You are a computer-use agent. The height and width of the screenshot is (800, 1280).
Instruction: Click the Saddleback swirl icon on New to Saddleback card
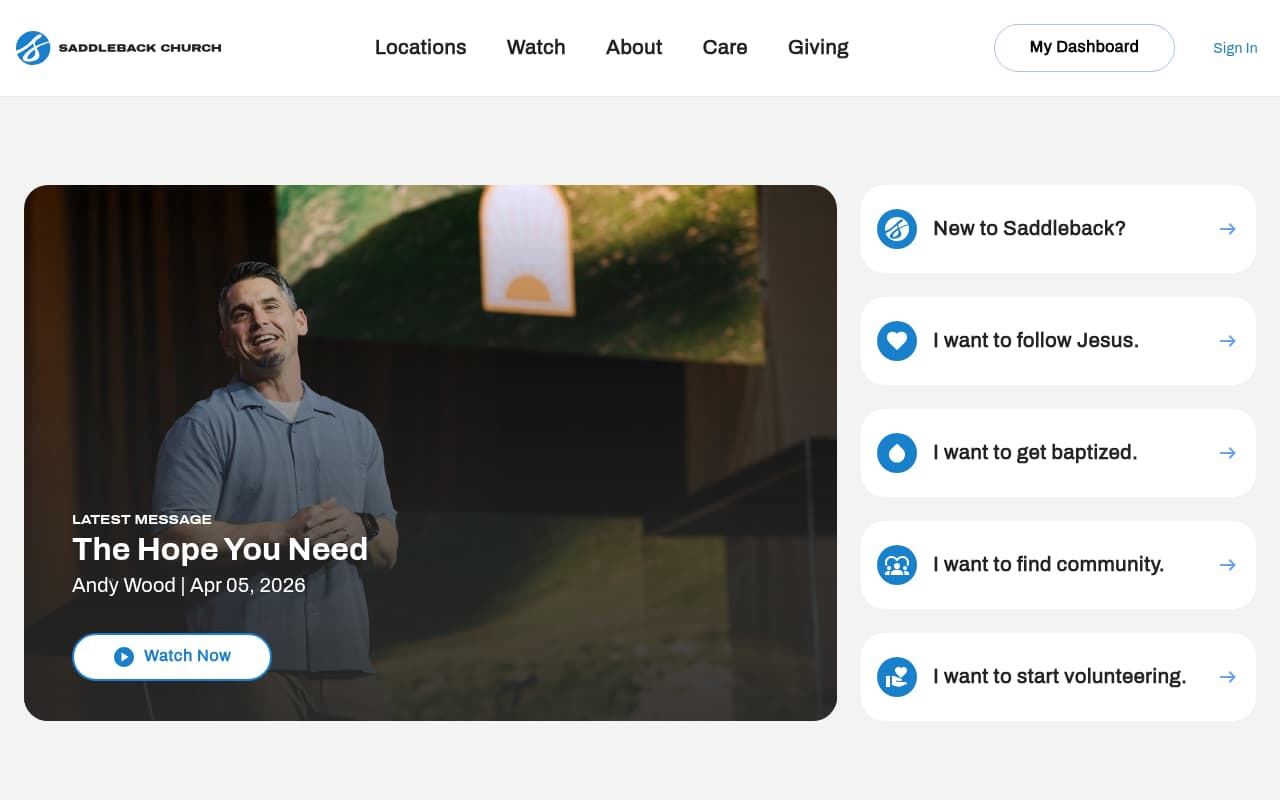tap(897, 229)
